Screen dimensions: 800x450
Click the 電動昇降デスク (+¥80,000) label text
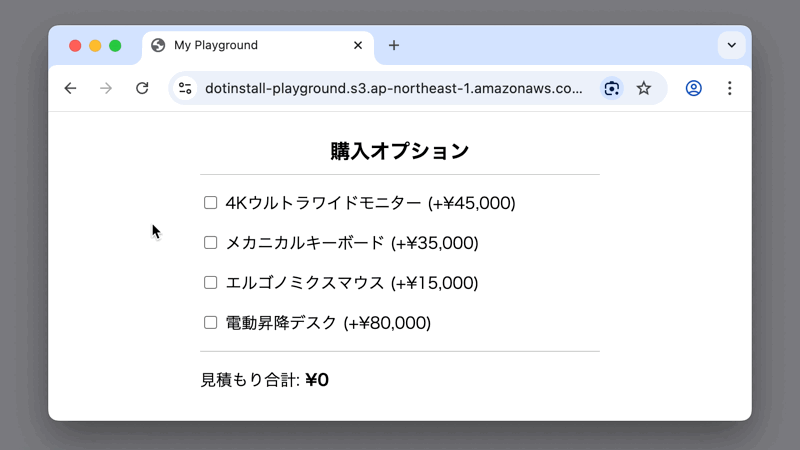point(328,323)
